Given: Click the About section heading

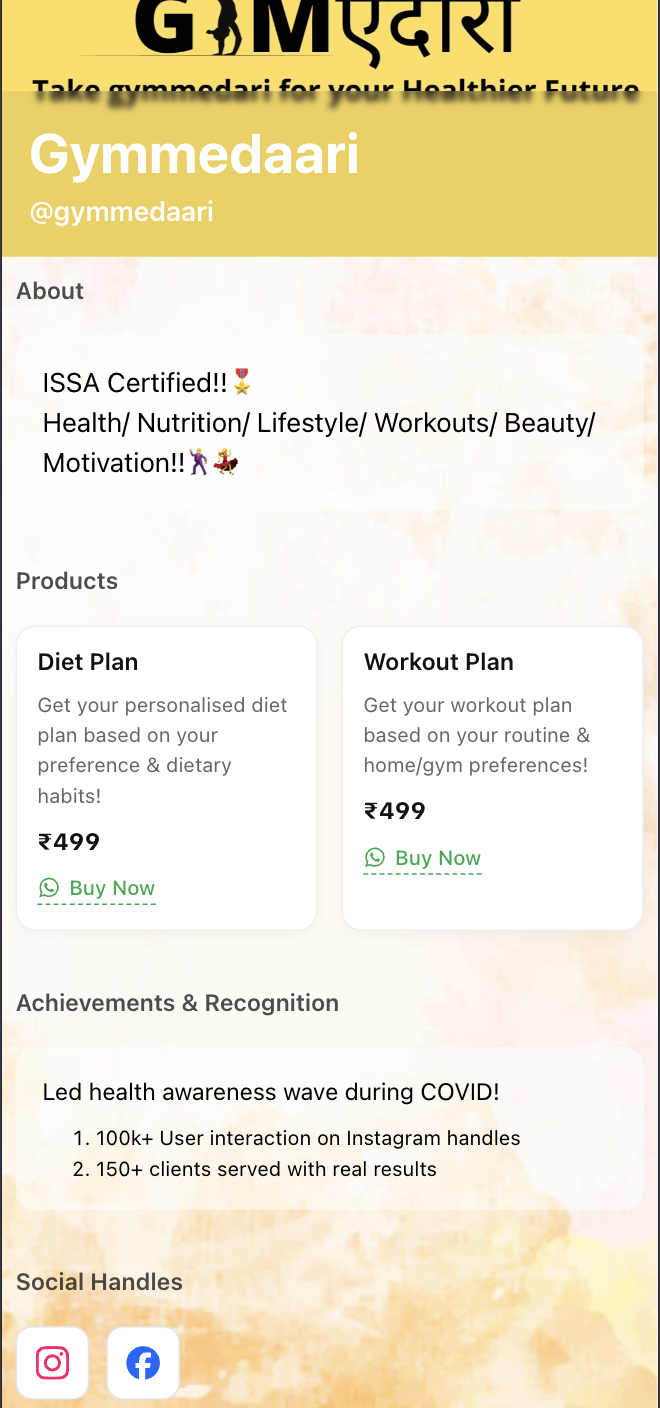Looking at the screenshot, I should [x=49, y=291].
